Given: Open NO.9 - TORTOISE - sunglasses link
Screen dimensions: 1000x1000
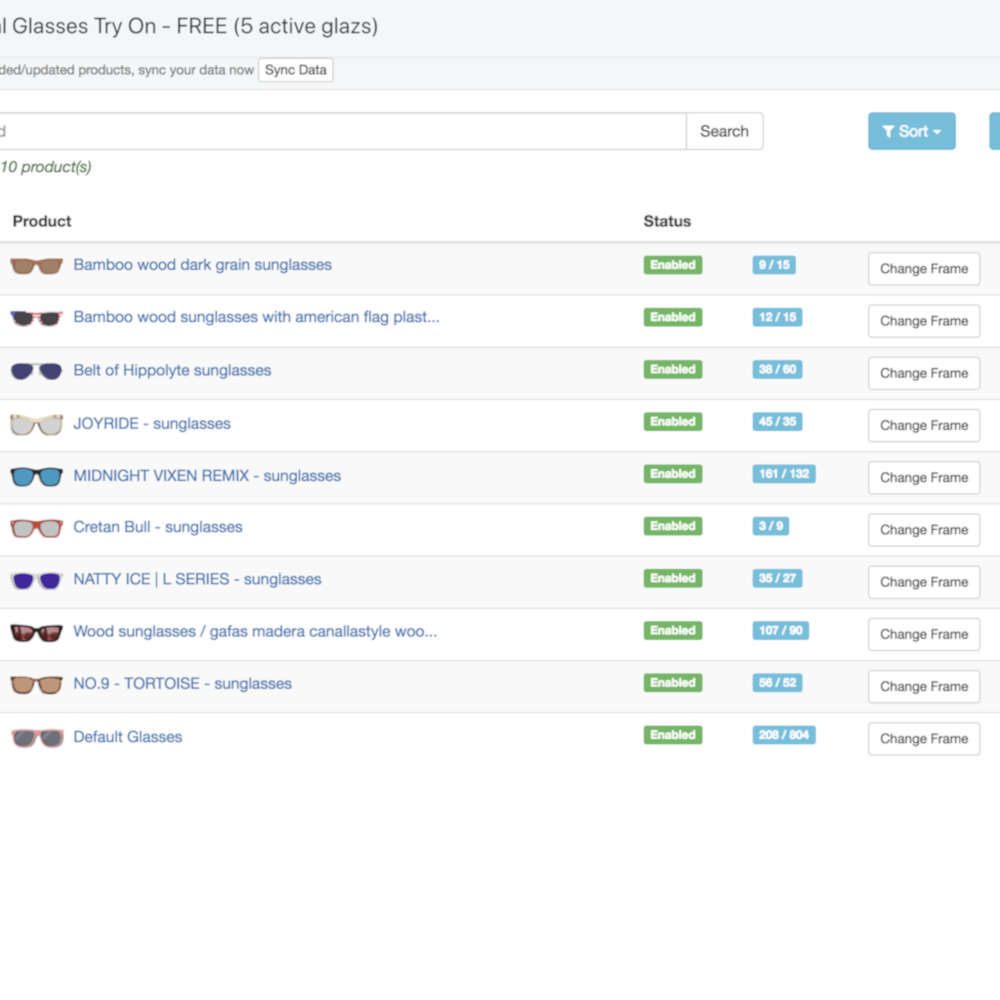Looking at the screenshot, I should click(x=182, y=684).
